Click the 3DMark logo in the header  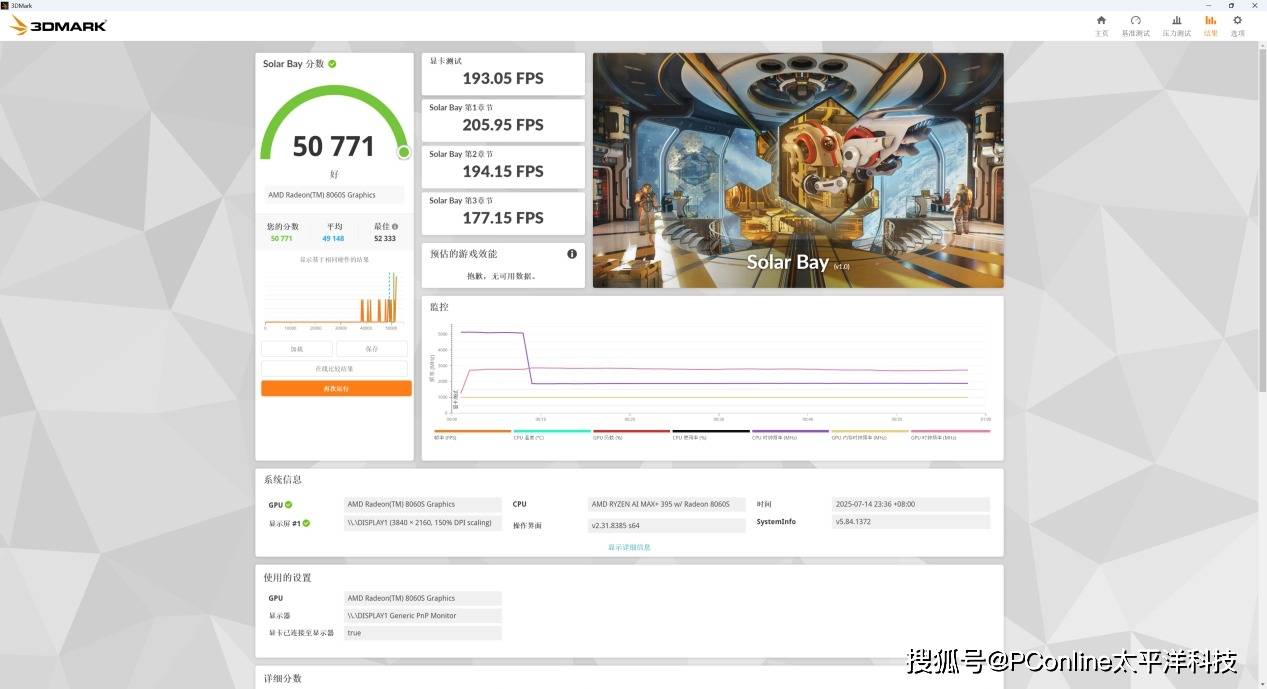[x=58, y=26]
